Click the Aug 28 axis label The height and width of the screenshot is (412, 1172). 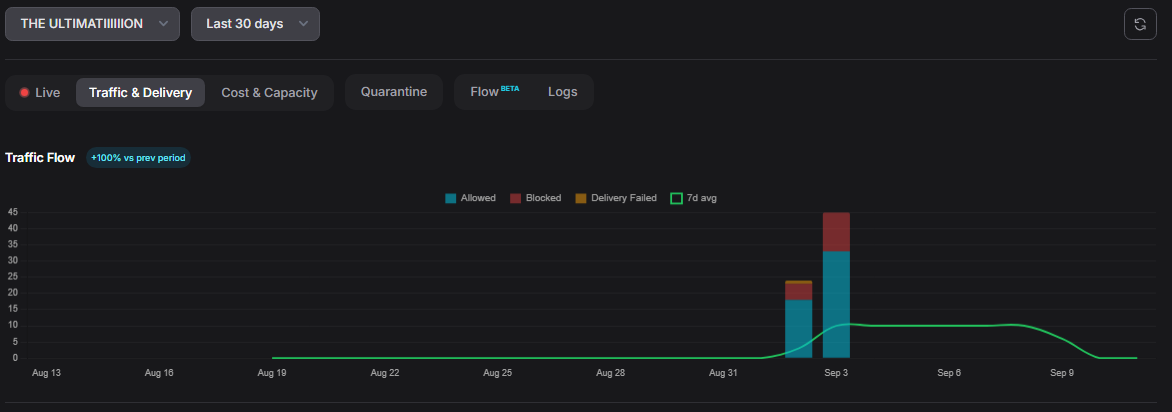point(610,372)
